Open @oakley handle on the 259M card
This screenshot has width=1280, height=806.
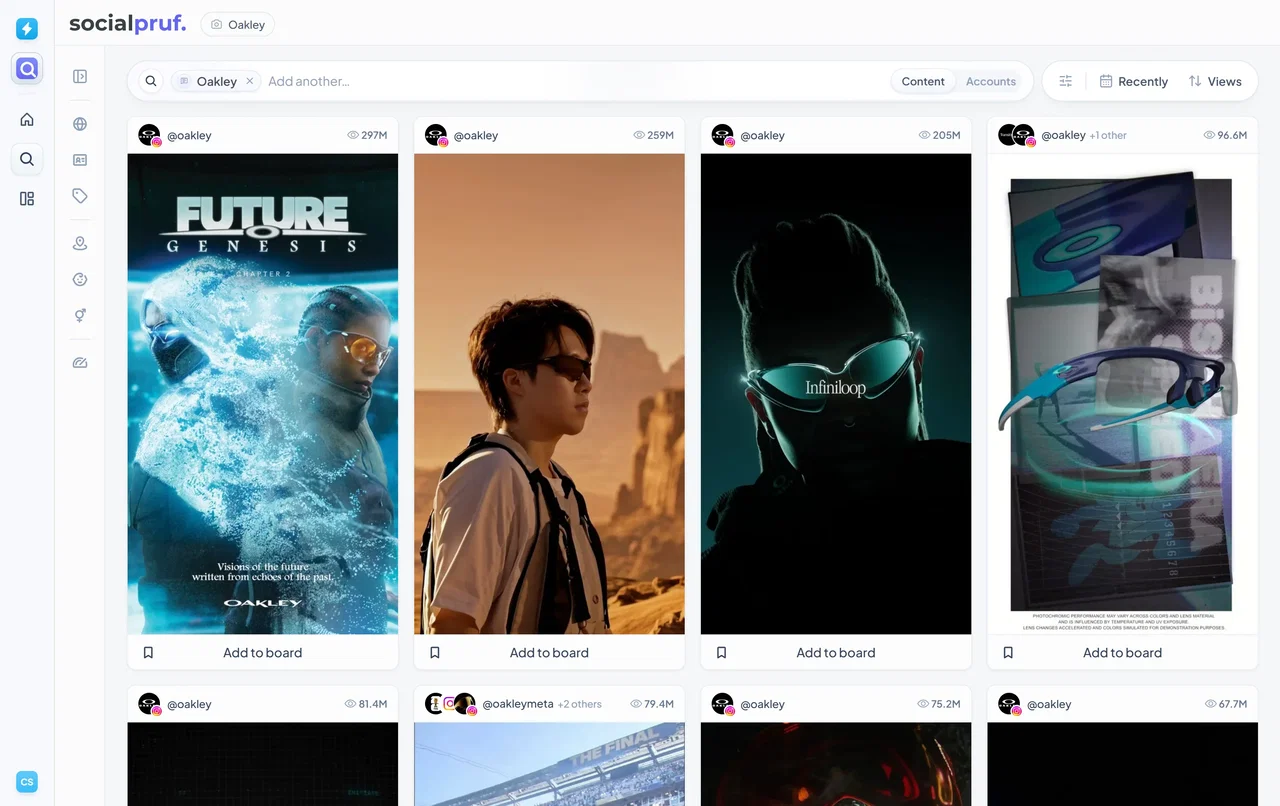pyautogui.click(x=476, y=135)
